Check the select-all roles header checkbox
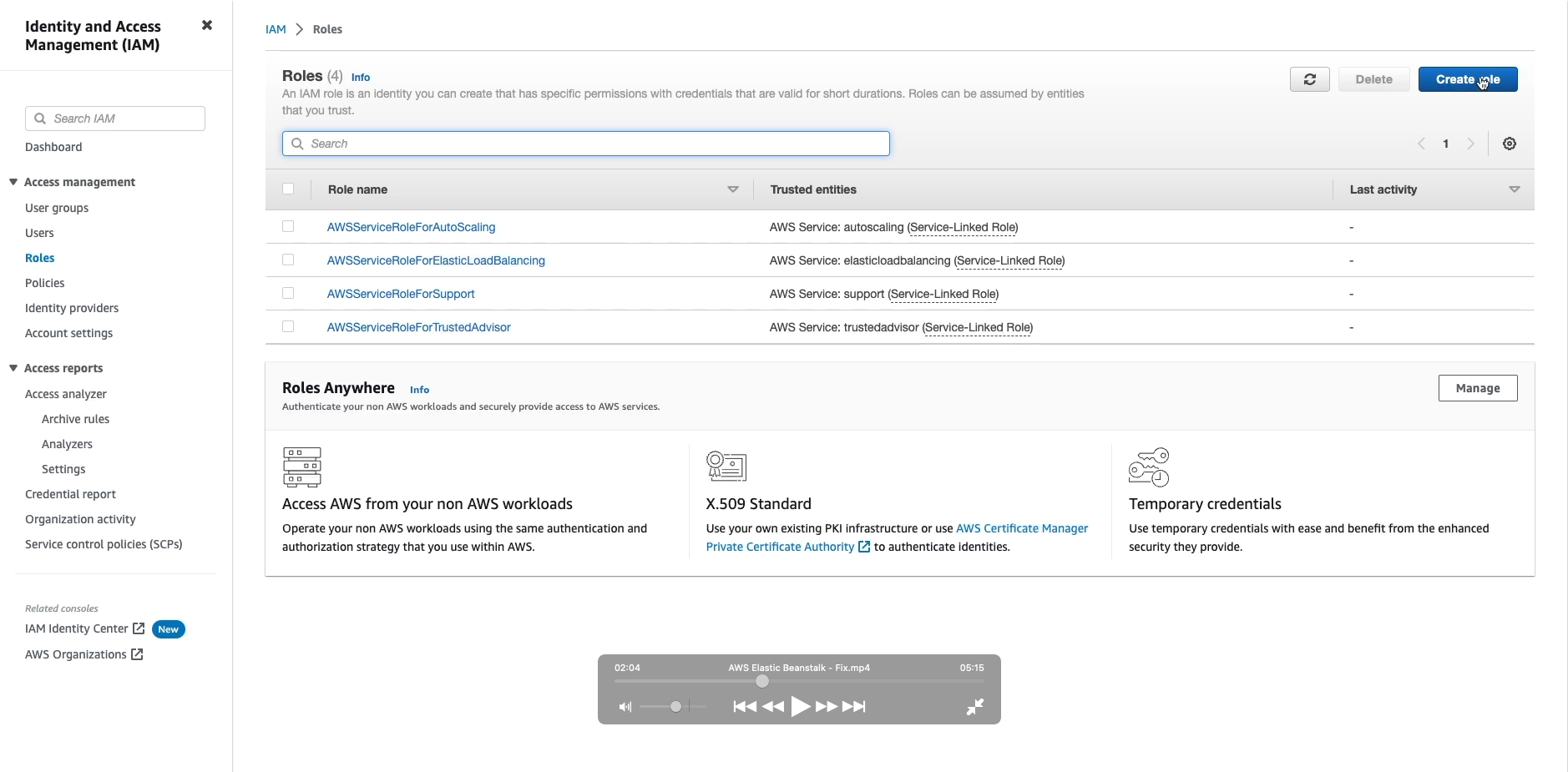 287,189
